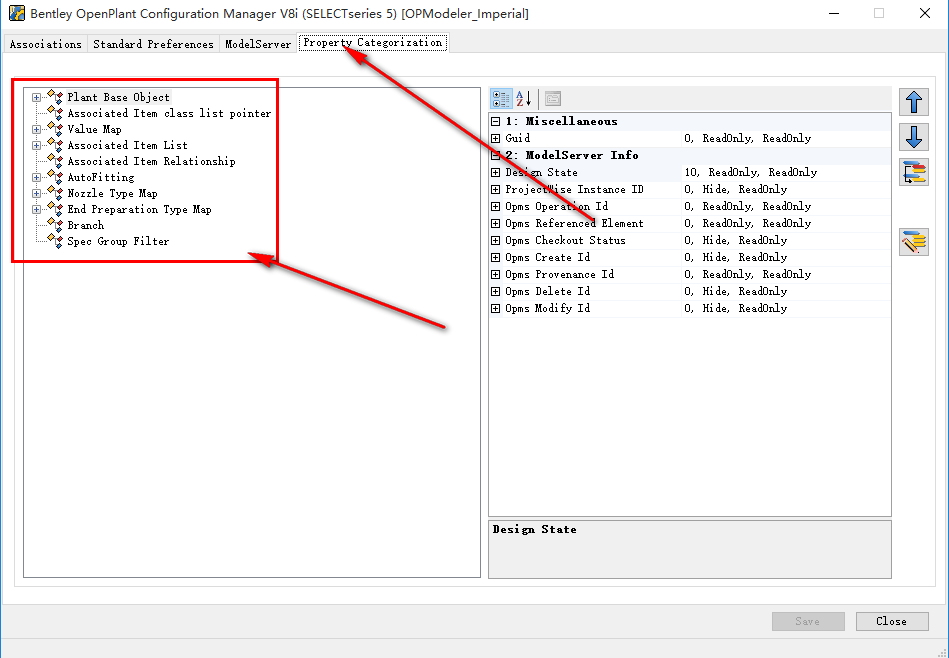The height and width of the screenshot is (658, 949).
Task: Expand the Guid property row
Action: pyautogui.click(x=496, y=139)
